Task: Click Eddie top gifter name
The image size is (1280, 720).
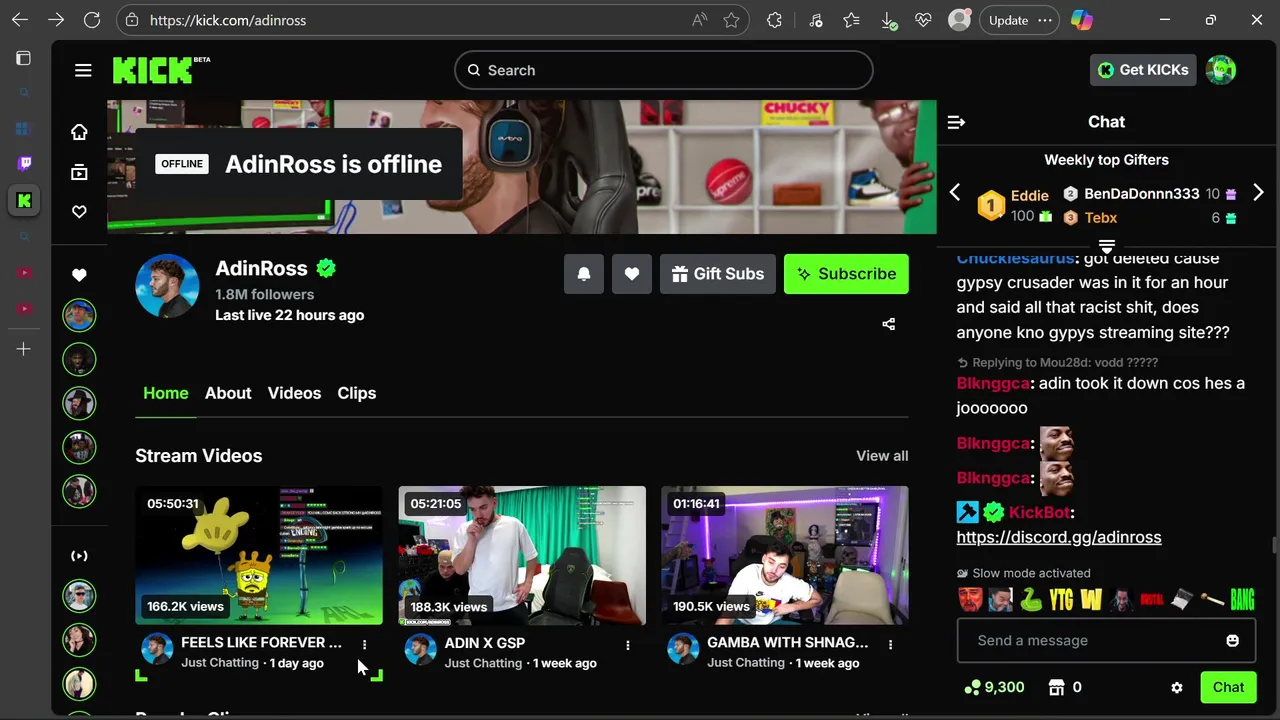Action: click(x=1030, y=196)
